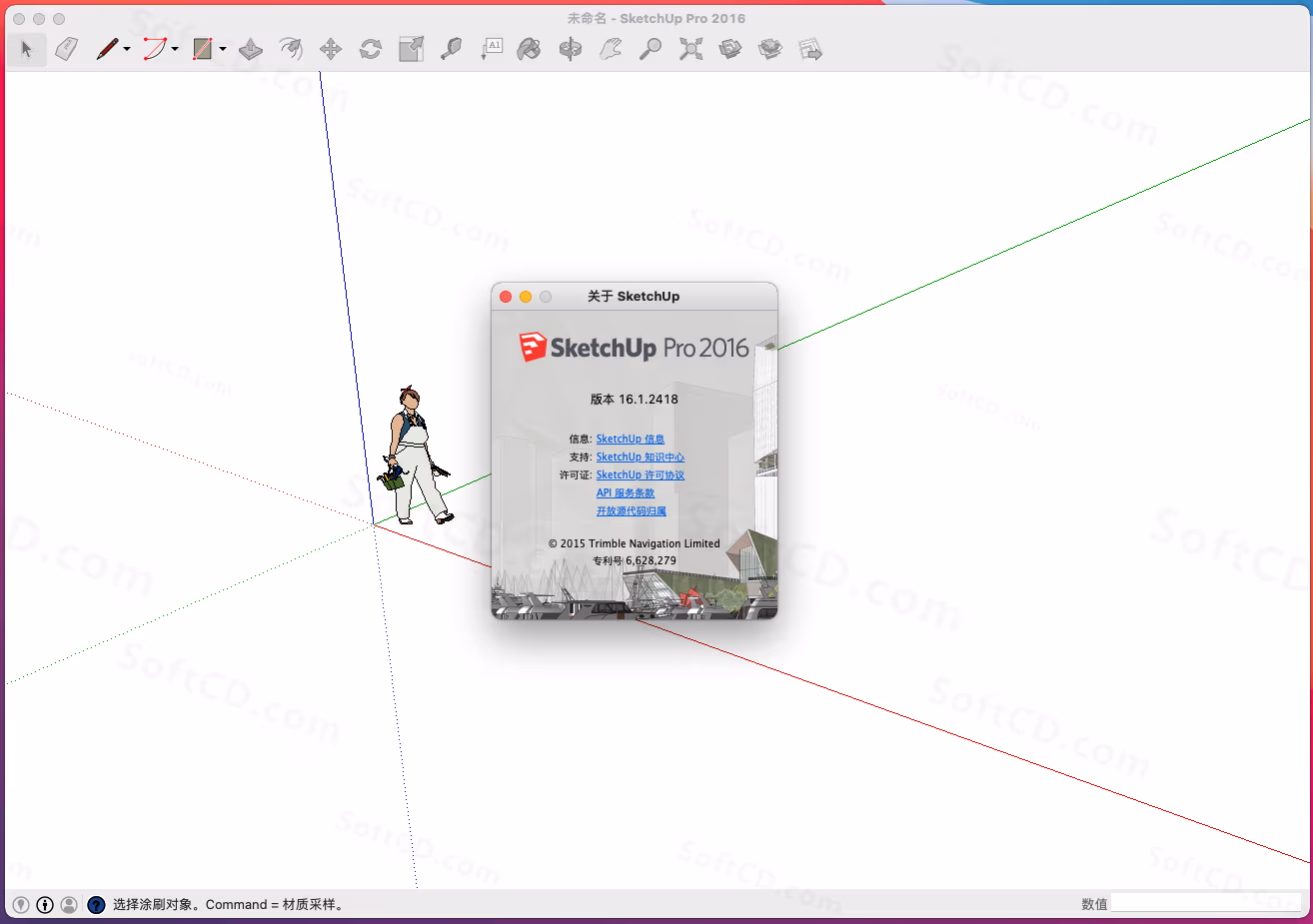The height and width of the screenshot is (924, 1313).
Task: Click the geolocation status bar icon
Action: click(21, 904)
